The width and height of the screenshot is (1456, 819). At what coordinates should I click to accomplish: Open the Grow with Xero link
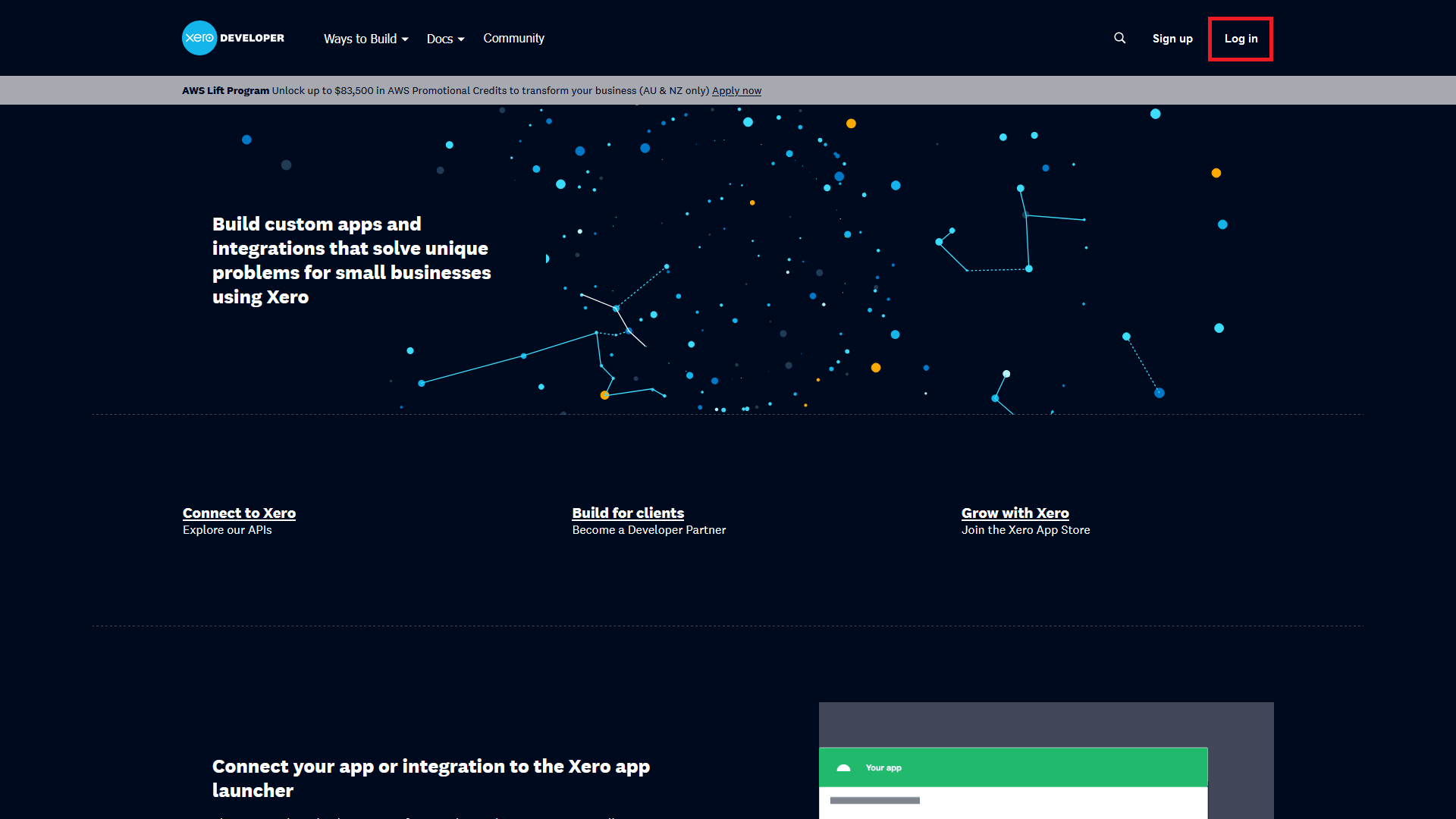click(x=1015, y=513)
